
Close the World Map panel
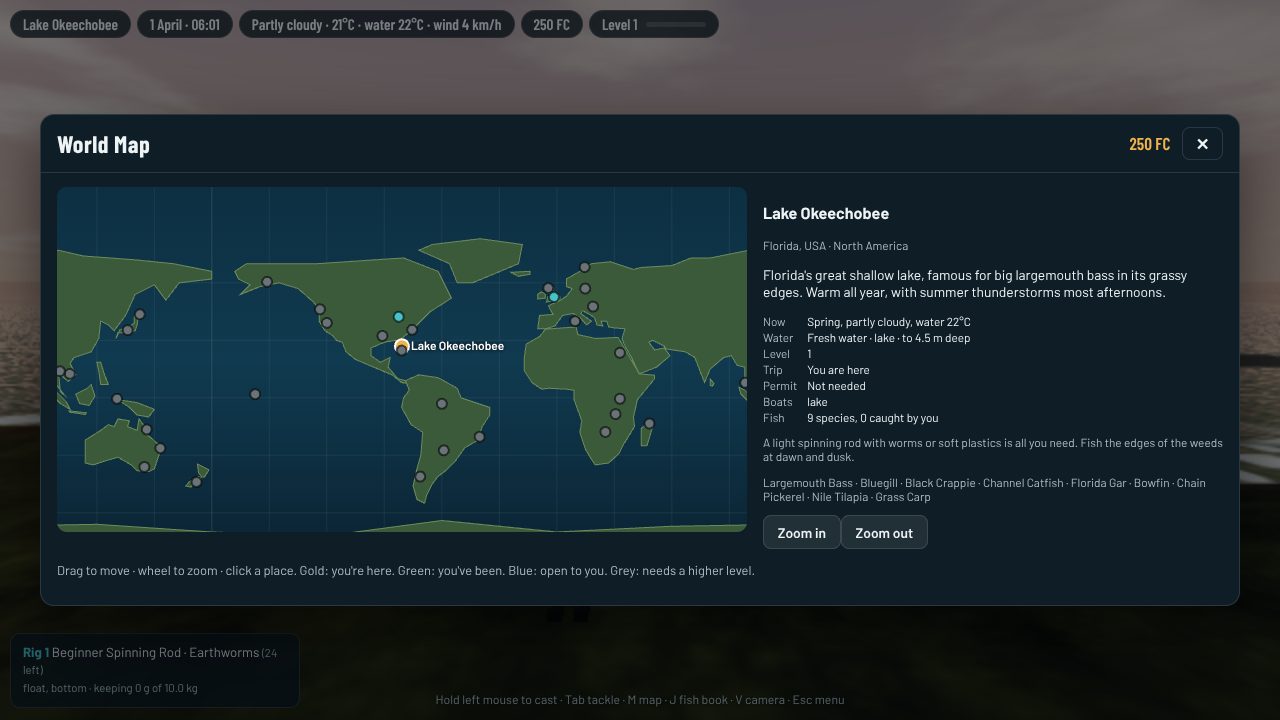pyautogui.click(x=1202, y=144)
